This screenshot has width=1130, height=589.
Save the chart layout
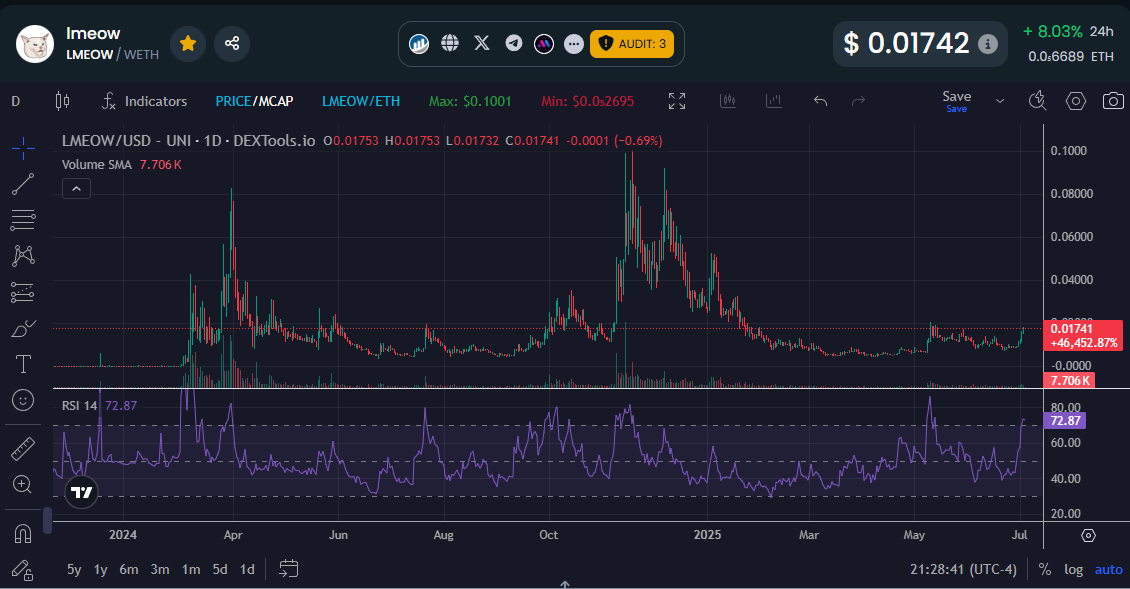pos(956,101)
